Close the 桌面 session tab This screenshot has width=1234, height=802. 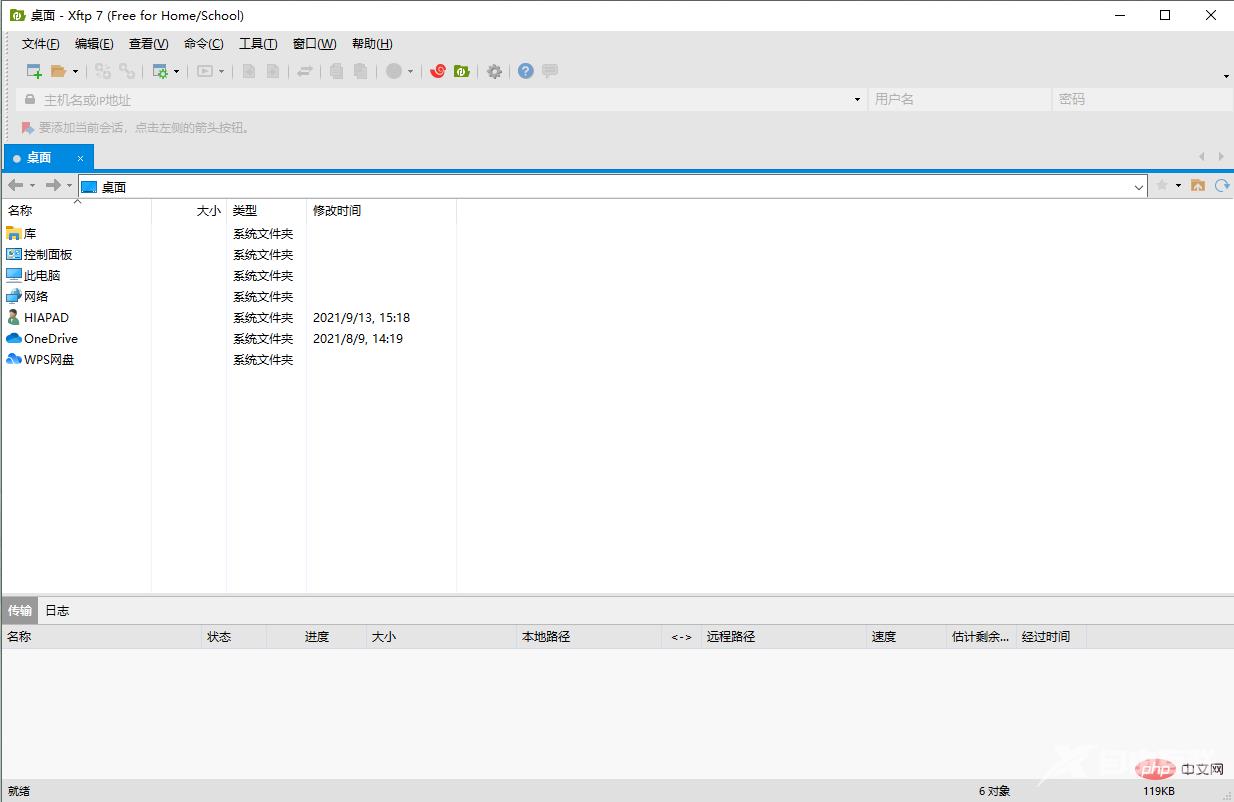tap(81, 158)
